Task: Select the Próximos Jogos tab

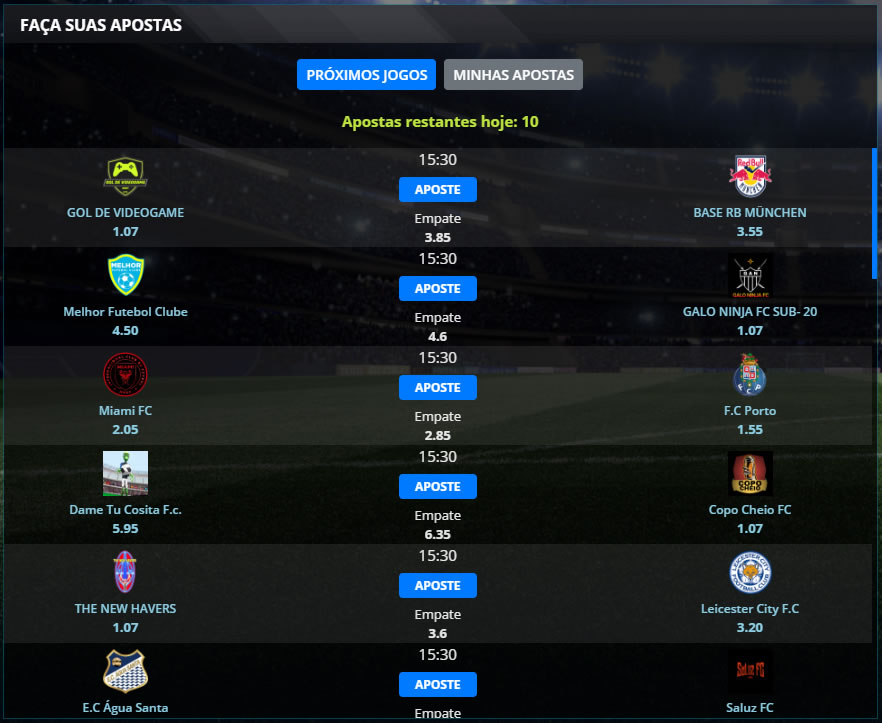Action: pos(366,75)
